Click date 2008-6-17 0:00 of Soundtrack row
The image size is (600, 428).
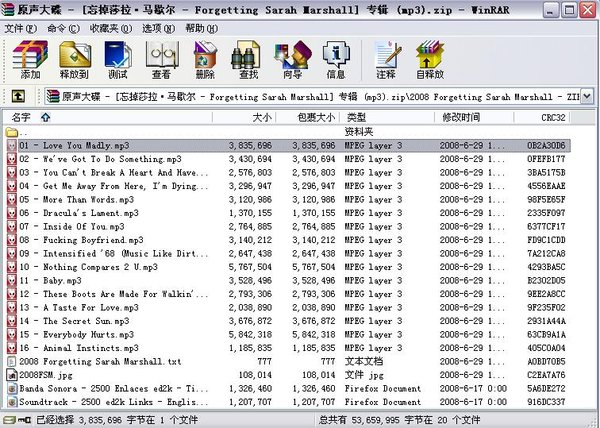pos(473,402)
